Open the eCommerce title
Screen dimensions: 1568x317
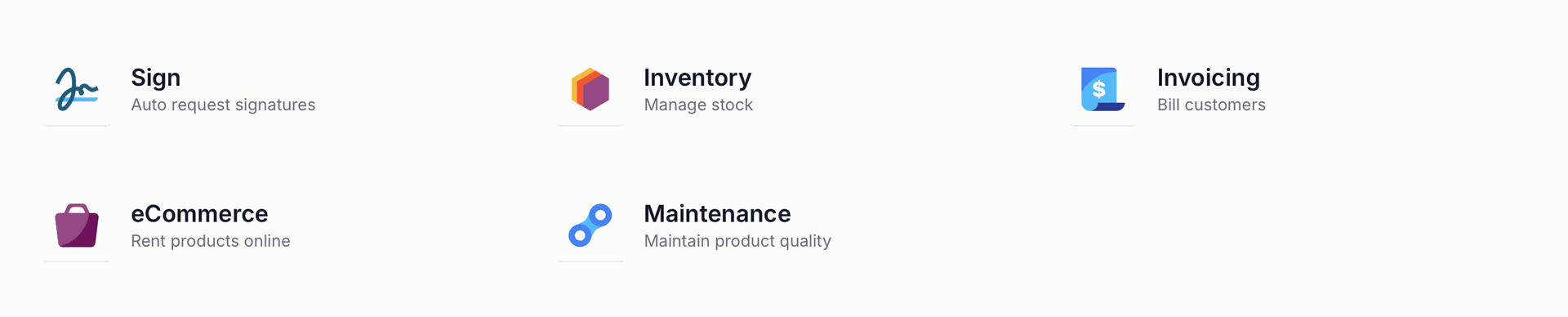point(199,214)
